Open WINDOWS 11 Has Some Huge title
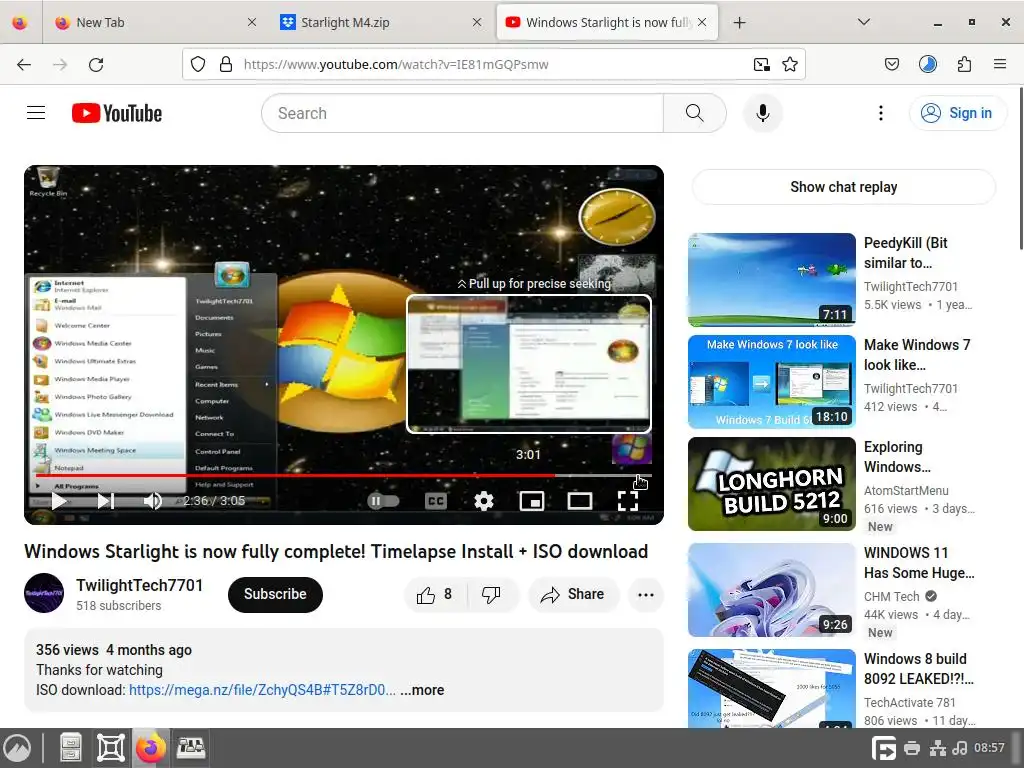This screenshot has height=768, width=1024. click(919, 562)
